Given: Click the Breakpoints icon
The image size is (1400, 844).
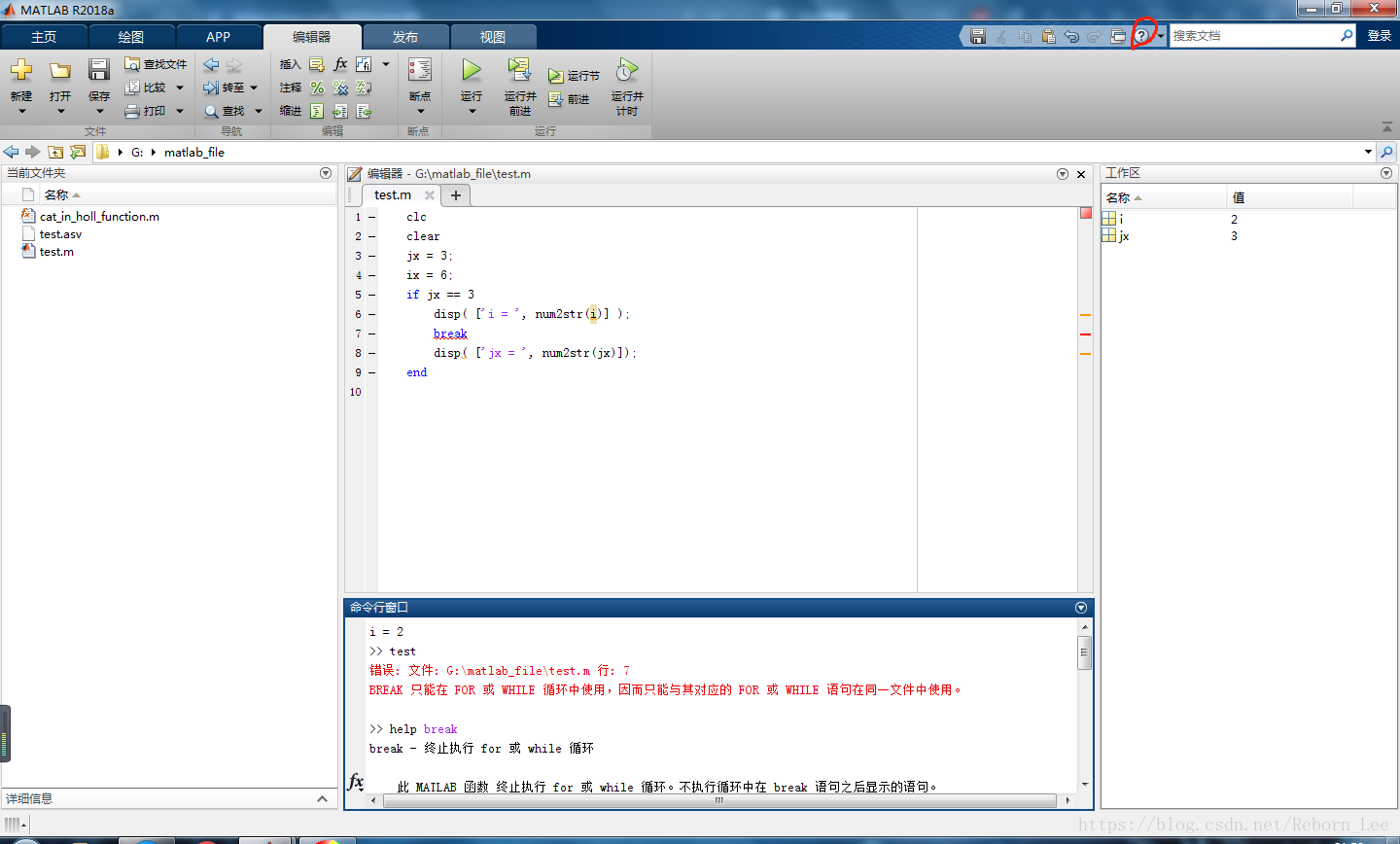Looking at the screenshot, I should (420, 71).
